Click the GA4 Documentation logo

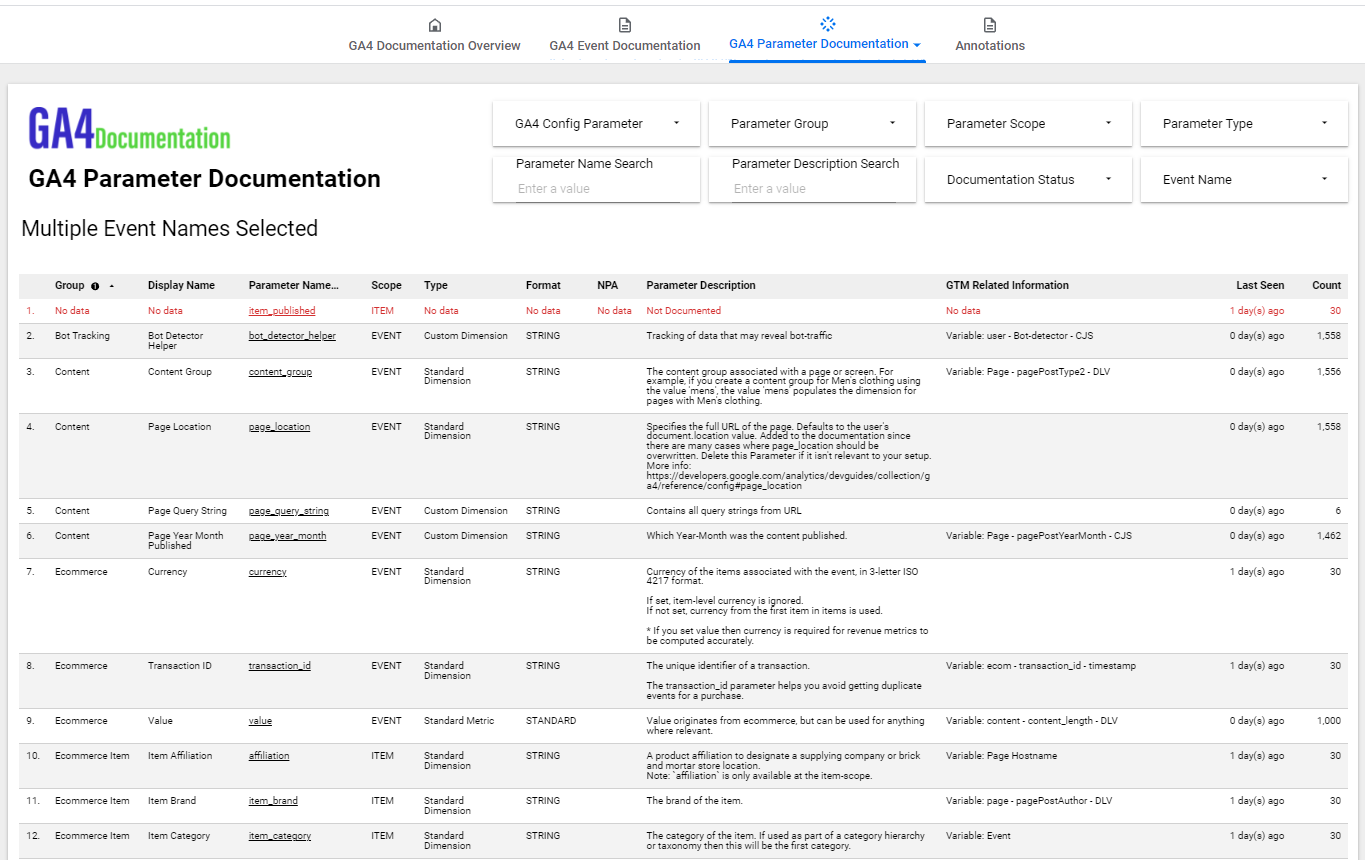[129, 129]
